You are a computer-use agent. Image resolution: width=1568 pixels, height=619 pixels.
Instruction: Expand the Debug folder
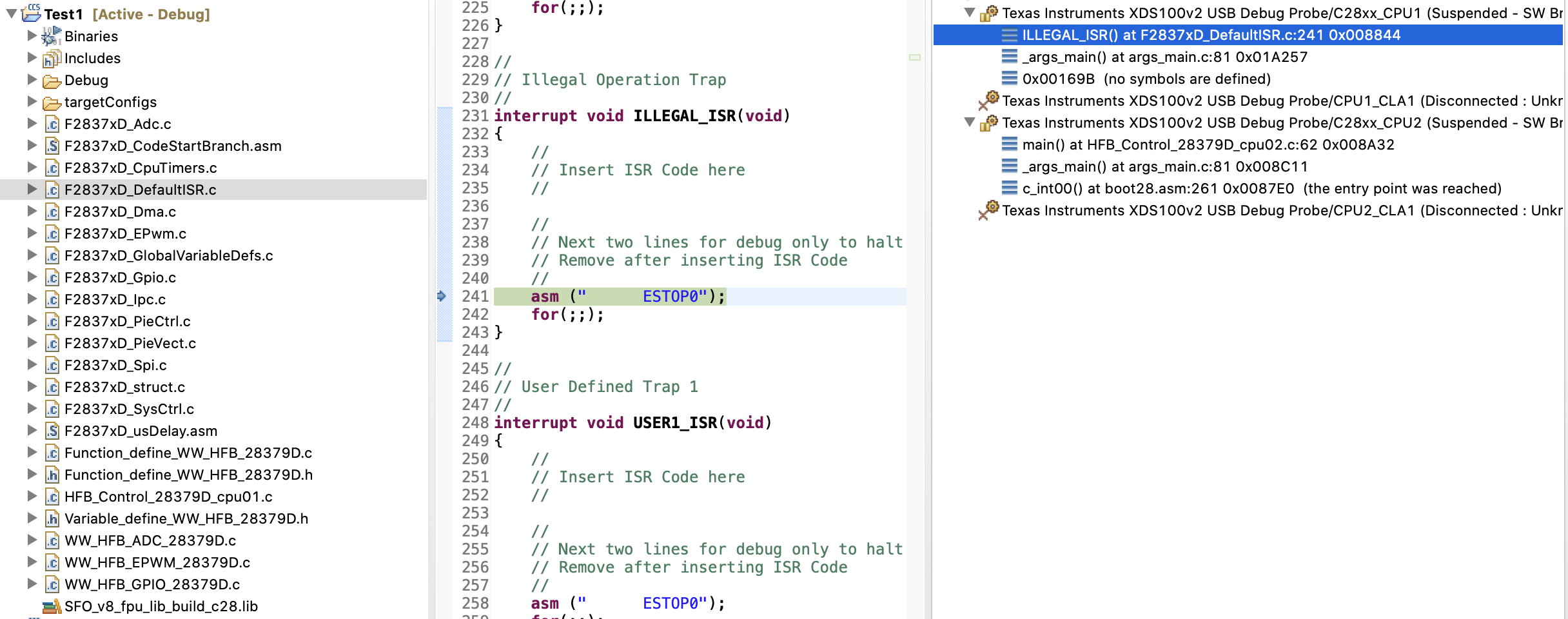(x=33, y=80)
